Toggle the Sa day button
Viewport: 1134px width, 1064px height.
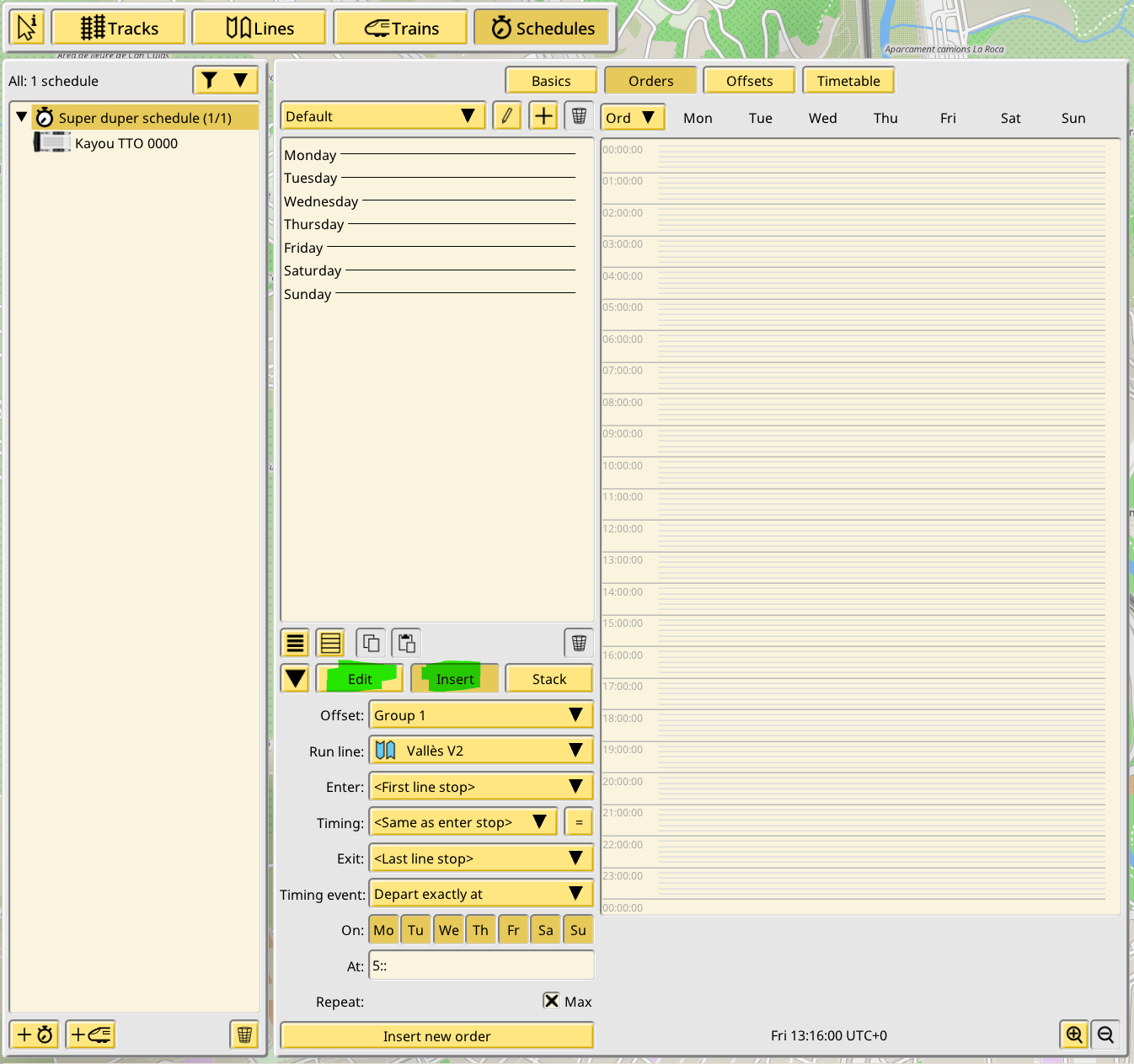pyautogui.click(x=546, y=930)
